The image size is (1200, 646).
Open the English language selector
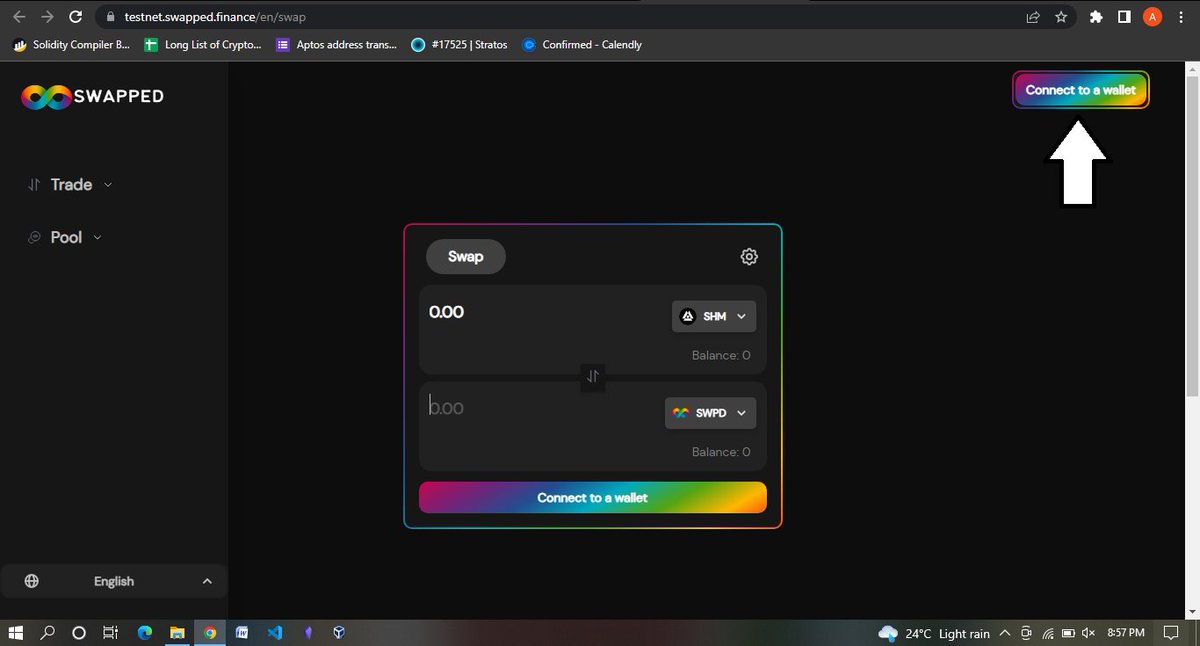[x=114, y=581]
